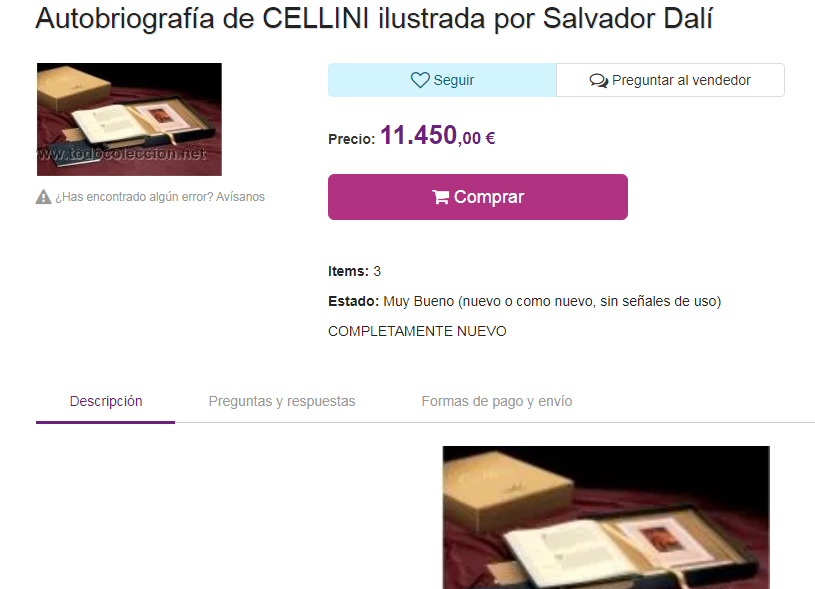Buy the item with the Comprar button

coord(478,197)
